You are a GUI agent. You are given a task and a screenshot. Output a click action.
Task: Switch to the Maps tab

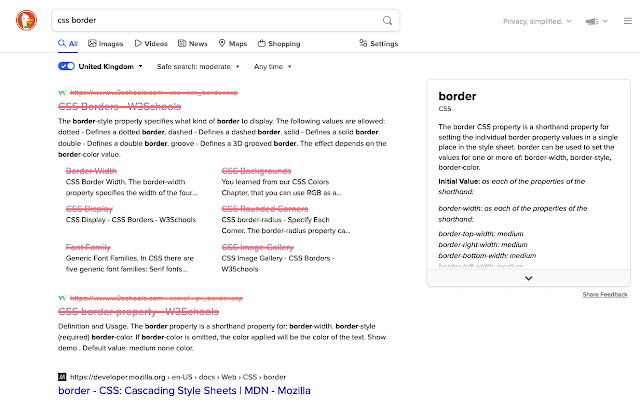coord(233,43)
